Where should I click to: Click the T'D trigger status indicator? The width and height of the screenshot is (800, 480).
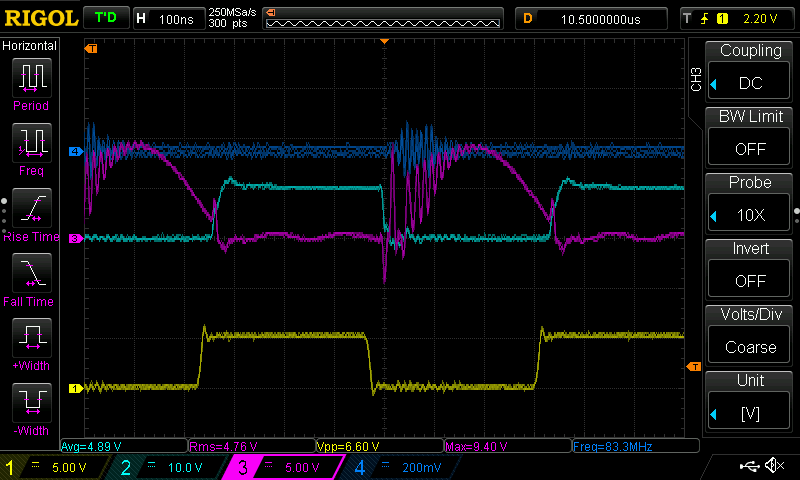click(x=106, y=18)
